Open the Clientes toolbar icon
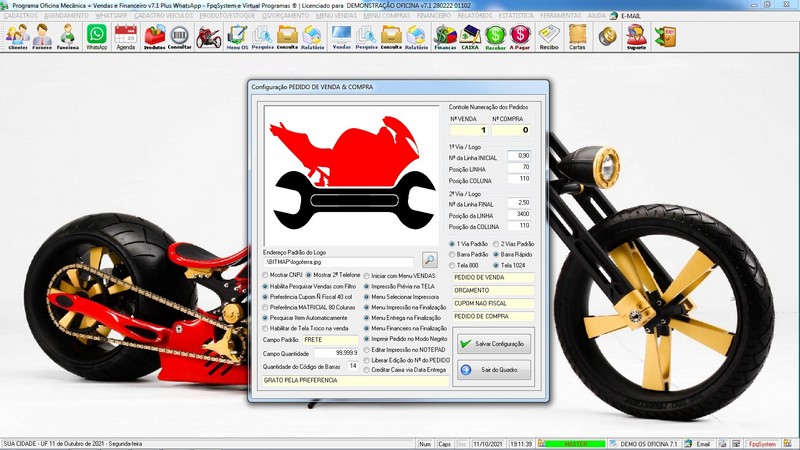This screenshot has width=800, height=450. click(x=17, y=37)
